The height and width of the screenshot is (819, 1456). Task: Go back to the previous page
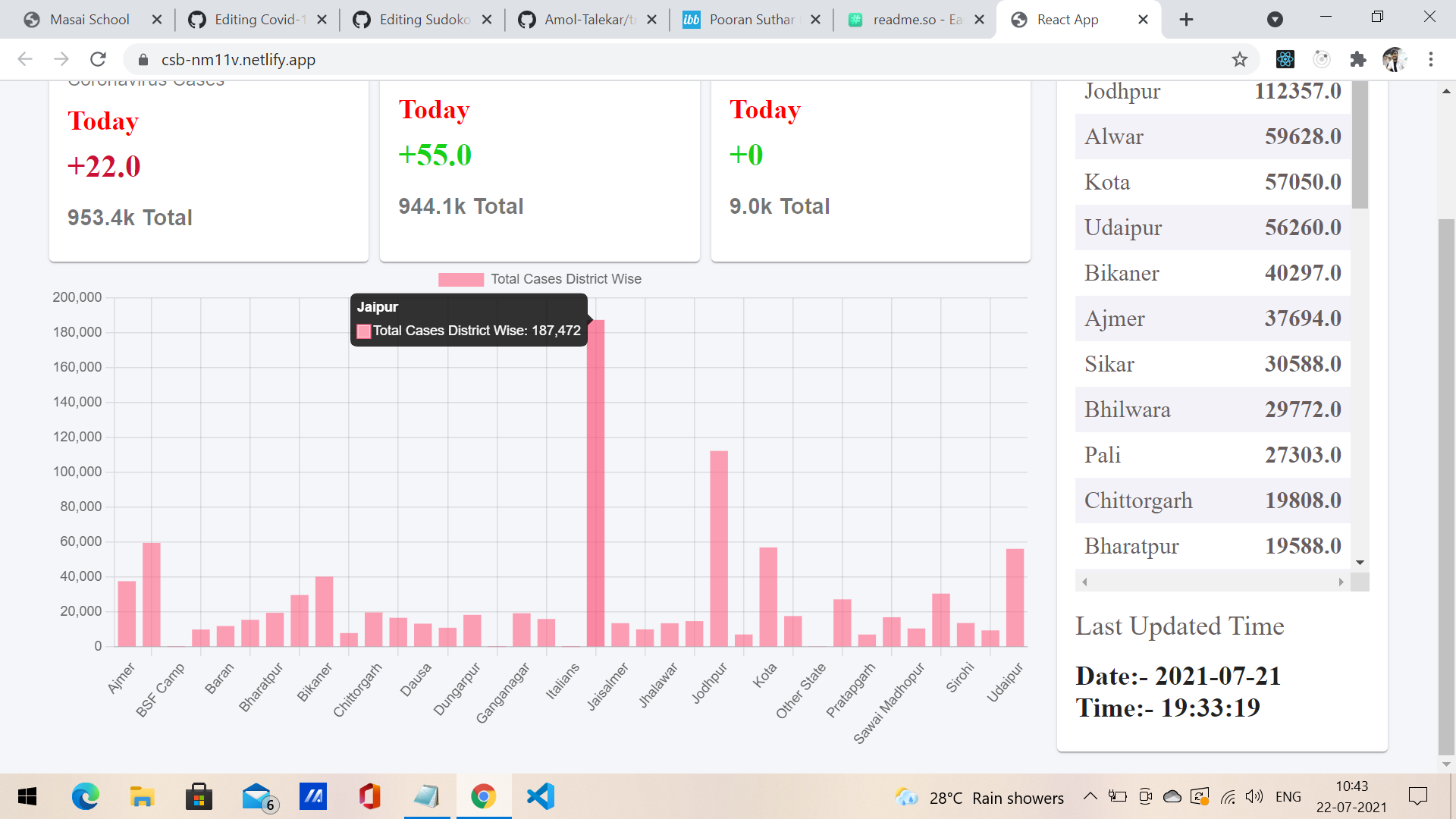[25, 59]
